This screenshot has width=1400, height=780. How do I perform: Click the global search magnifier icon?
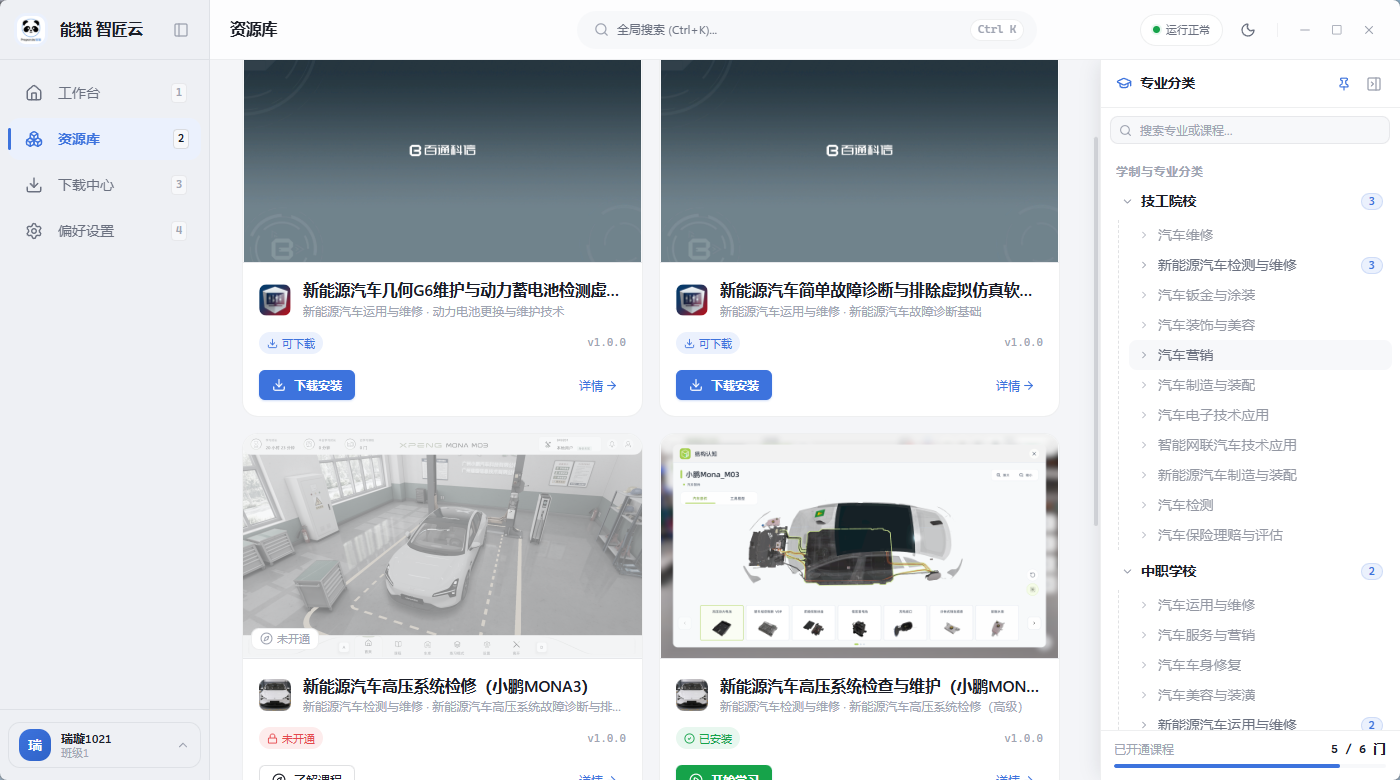(602, 30)
